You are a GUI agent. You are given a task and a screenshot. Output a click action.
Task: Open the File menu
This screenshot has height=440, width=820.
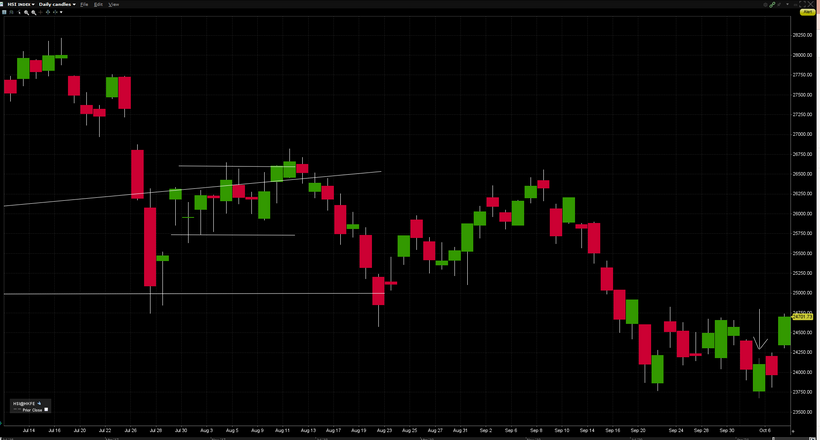(84, 4)
